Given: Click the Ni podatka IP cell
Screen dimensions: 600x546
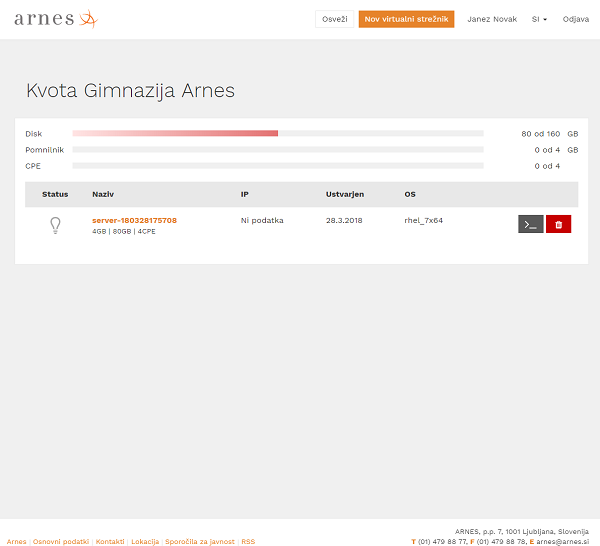Looking at the screenshot, I should click(x=262, y=220).
